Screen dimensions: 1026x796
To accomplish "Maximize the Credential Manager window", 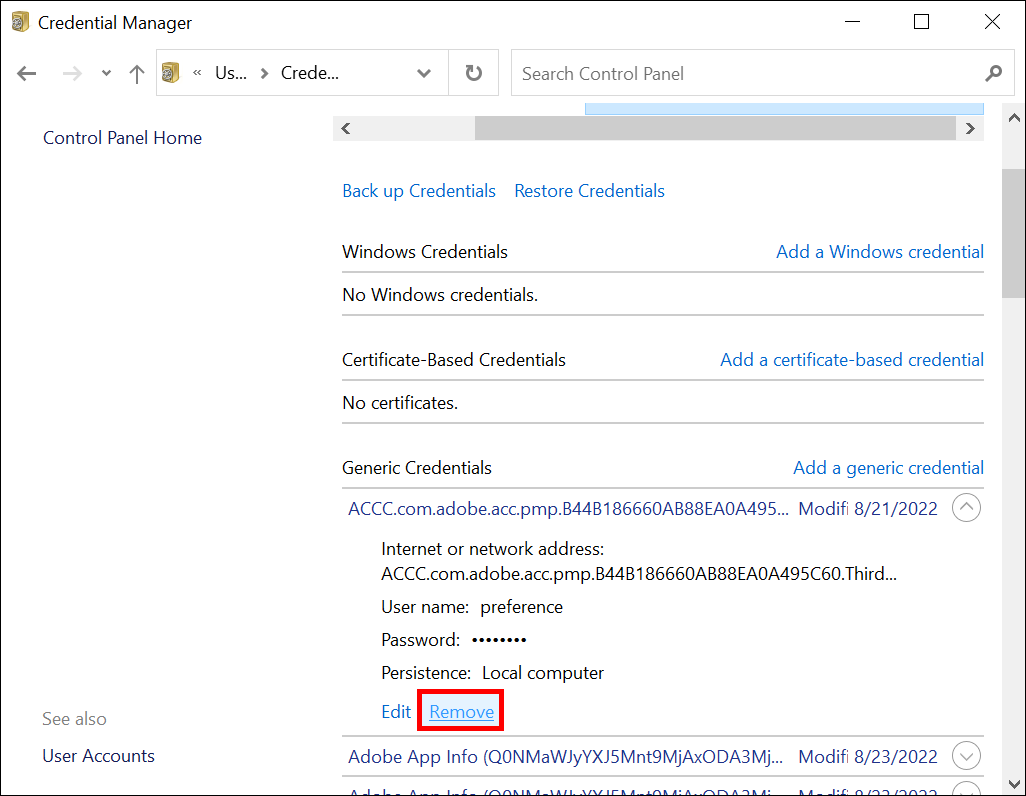I will click(x=921, y=22).
